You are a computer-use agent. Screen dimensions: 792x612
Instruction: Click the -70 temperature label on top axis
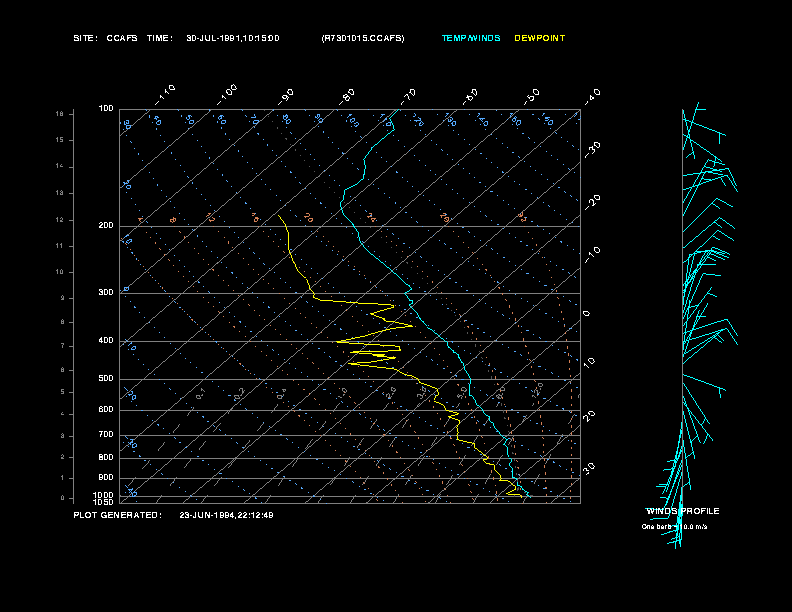pyautogui.click(x=408, y=97)
